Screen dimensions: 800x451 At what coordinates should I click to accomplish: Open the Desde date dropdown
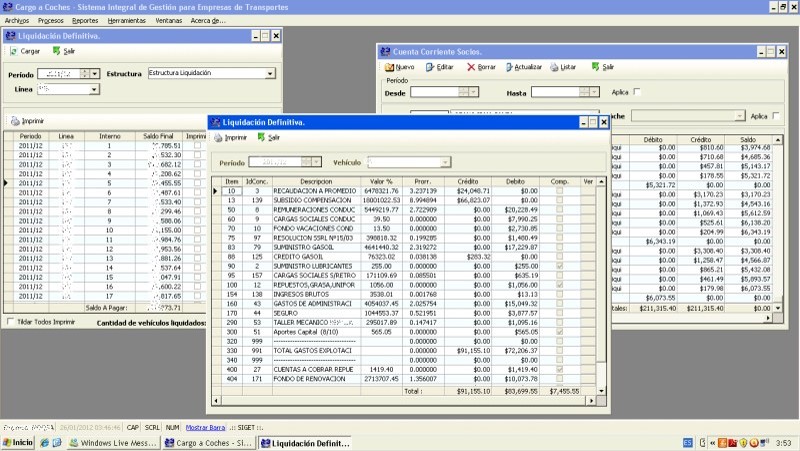[x=472, y=92]
